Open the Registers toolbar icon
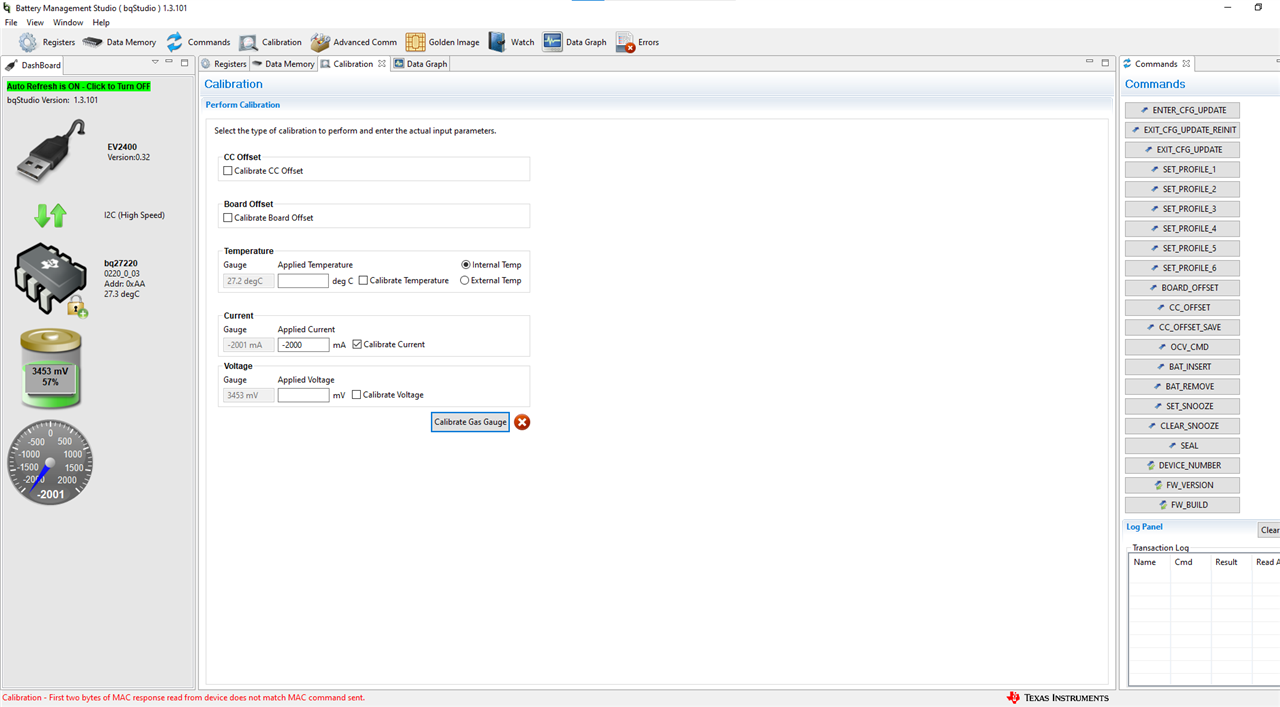 28,42
